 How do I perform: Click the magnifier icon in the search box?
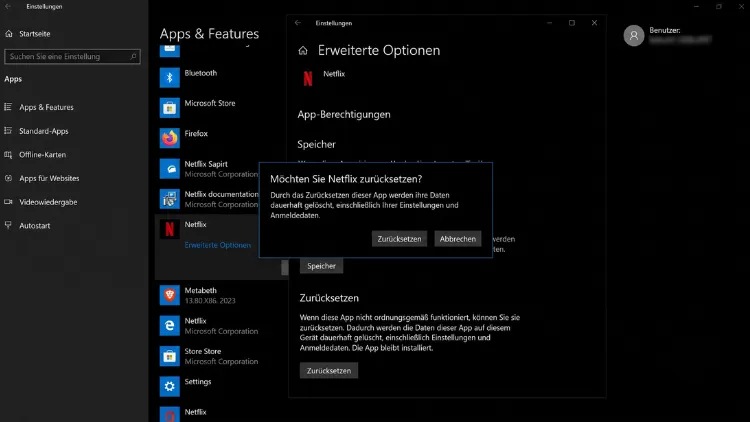pos(133,56)
